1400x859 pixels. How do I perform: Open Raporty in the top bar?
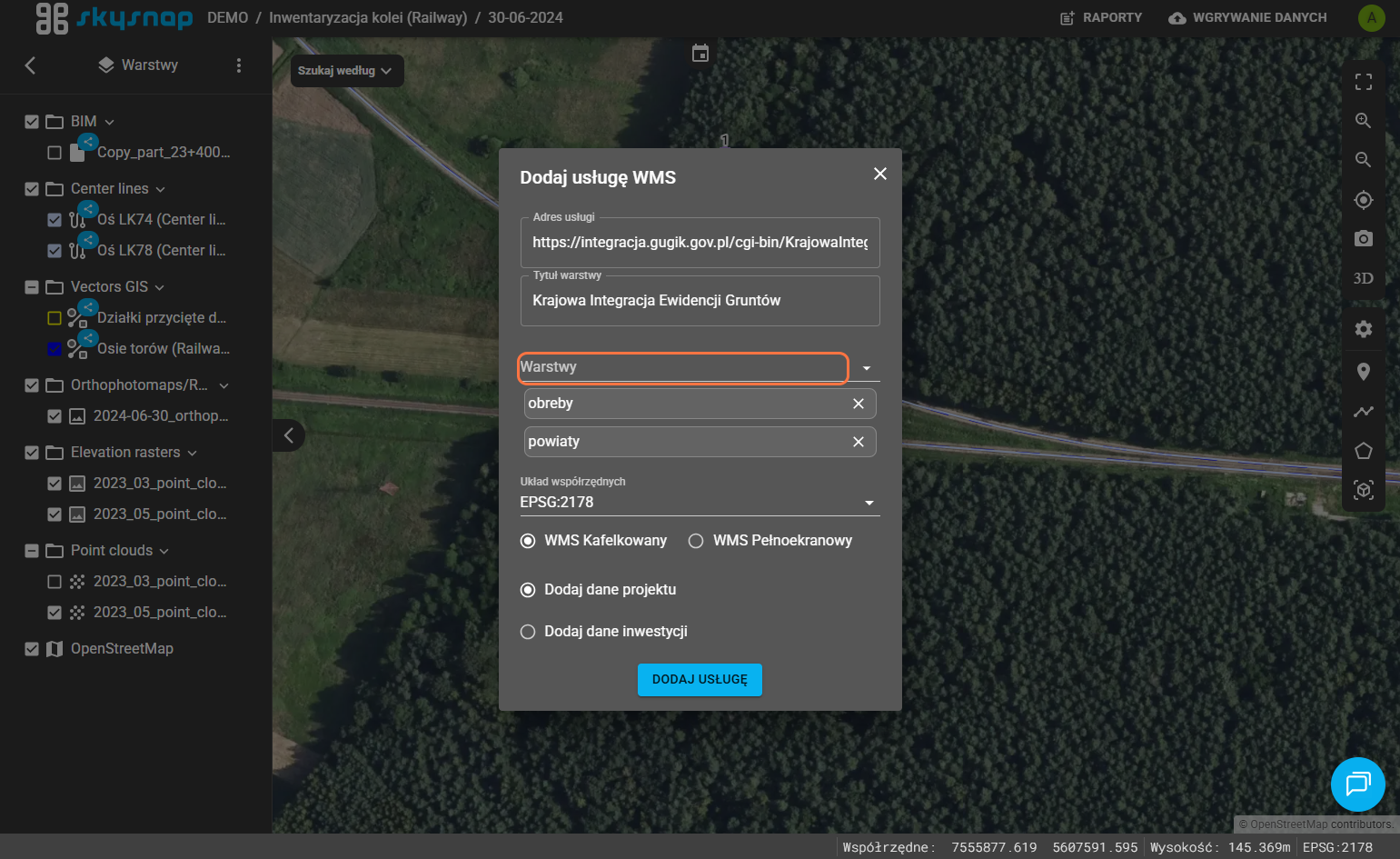[1101, 18]
